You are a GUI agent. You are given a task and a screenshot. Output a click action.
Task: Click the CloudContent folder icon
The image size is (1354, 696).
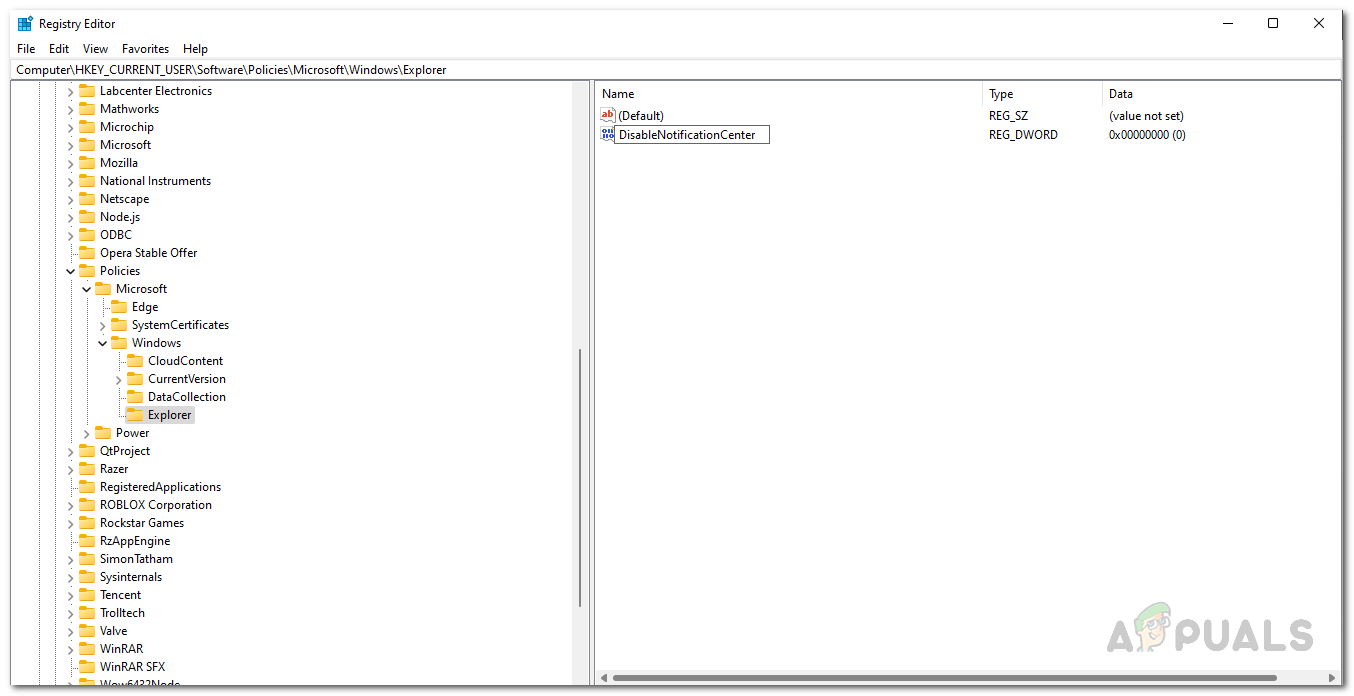(135, 361)
